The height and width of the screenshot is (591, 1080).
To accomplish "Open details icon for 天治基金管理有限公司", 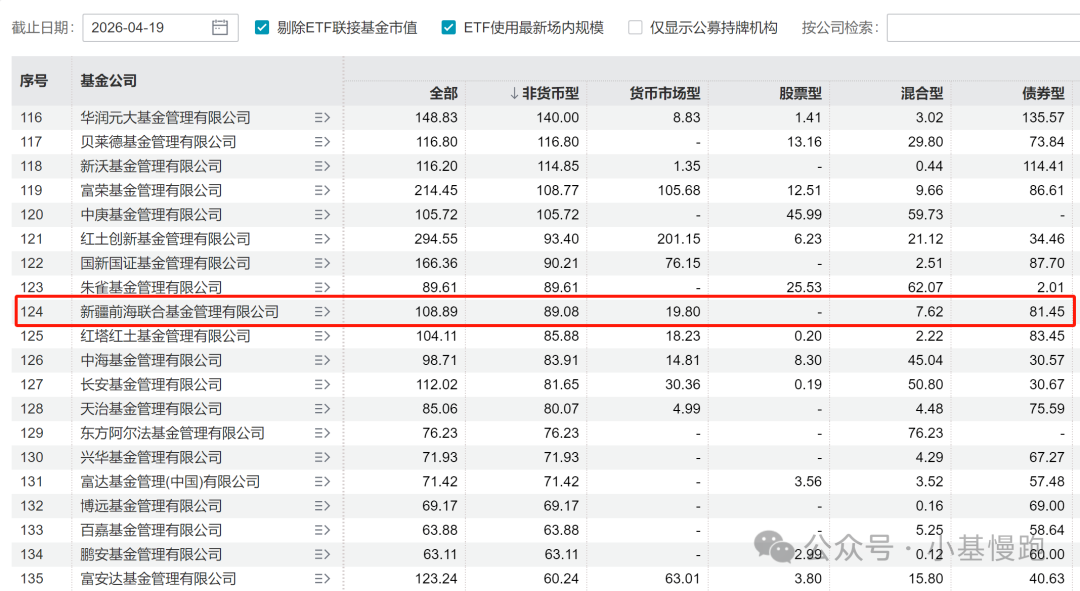I will (x=322, y=408).
